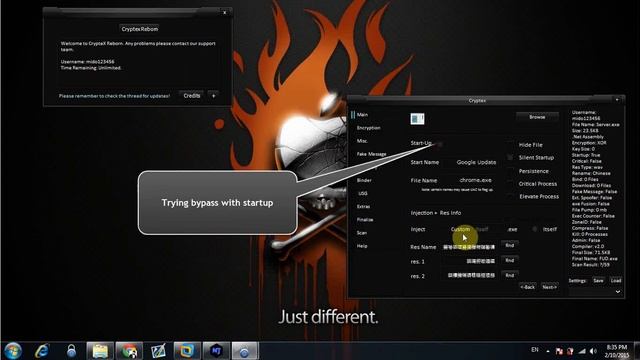Click the res. 2 text field

tap(469, 276)
